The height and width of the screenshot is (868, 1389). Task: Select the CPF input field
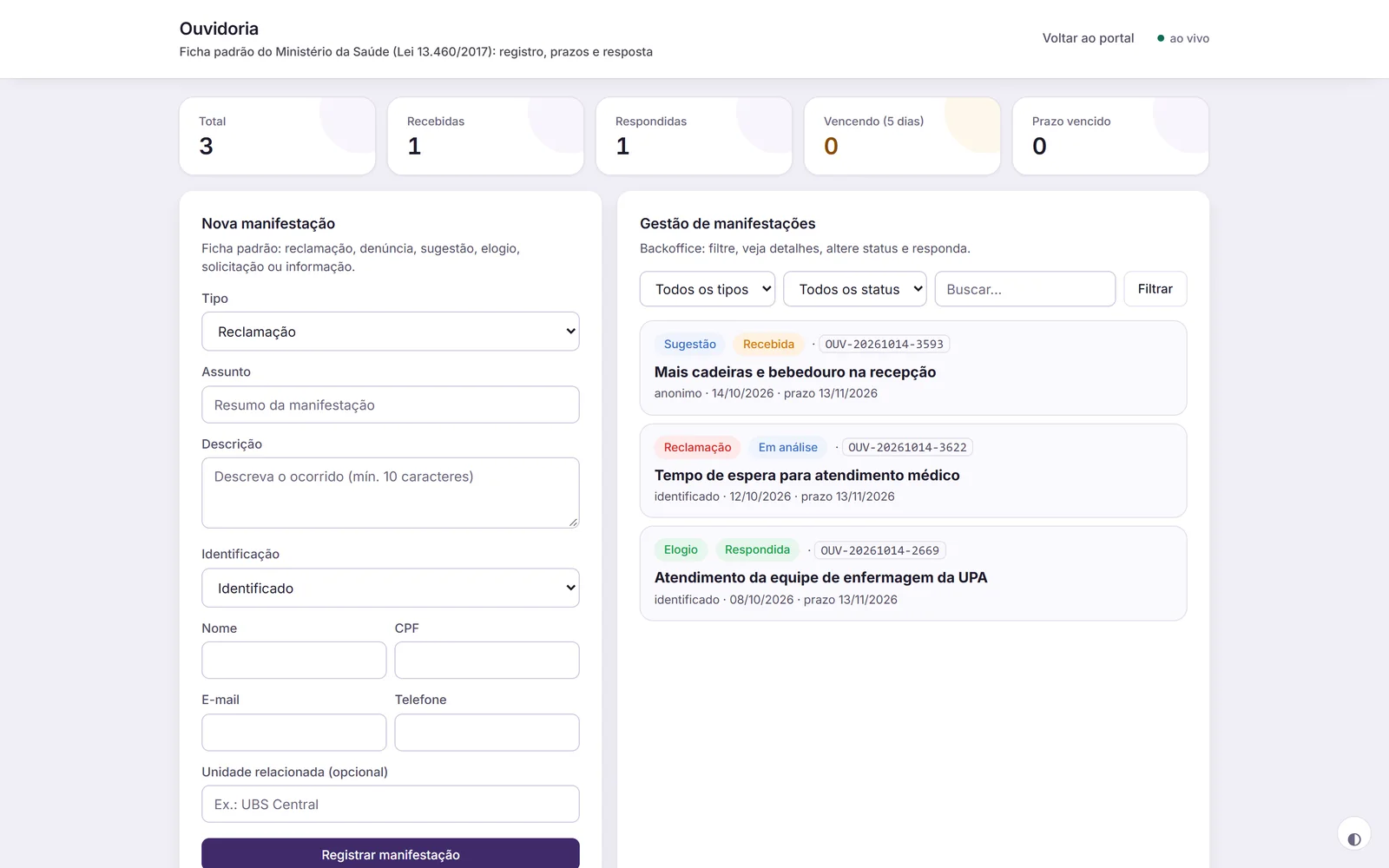(x=486, y=660)
